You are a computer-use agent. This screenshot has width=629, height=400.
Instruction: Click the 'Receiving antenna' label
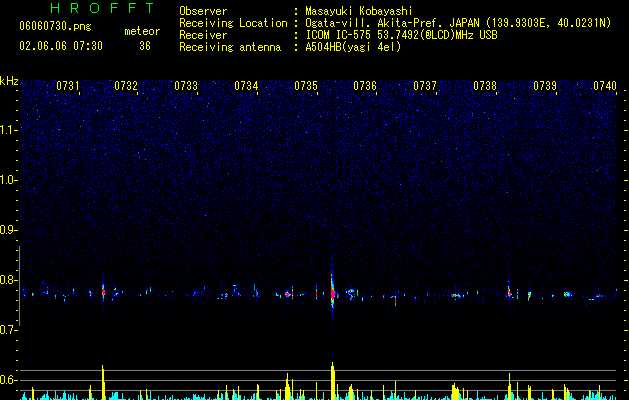point(230,47)
